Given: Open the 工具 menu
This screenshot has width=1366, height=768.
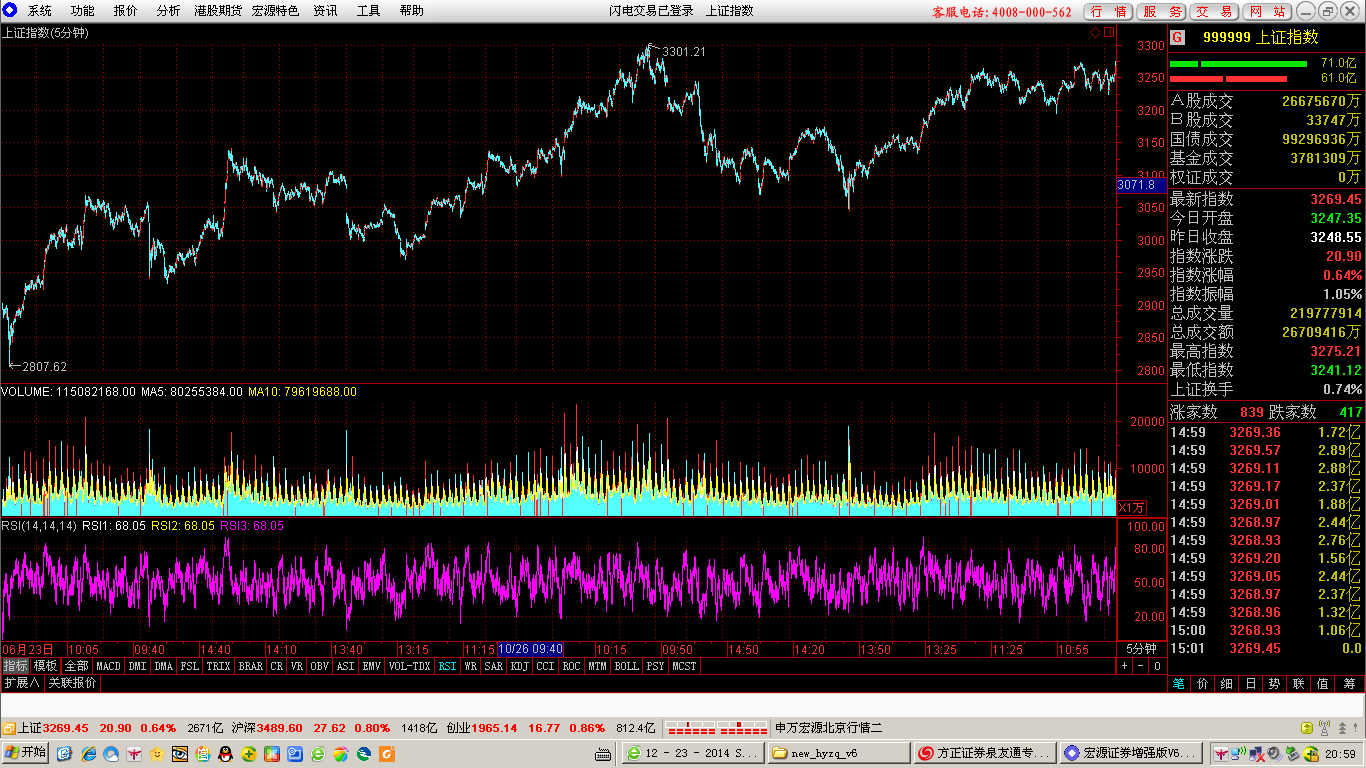Looking at the screenshot, I should coord(368,11).
